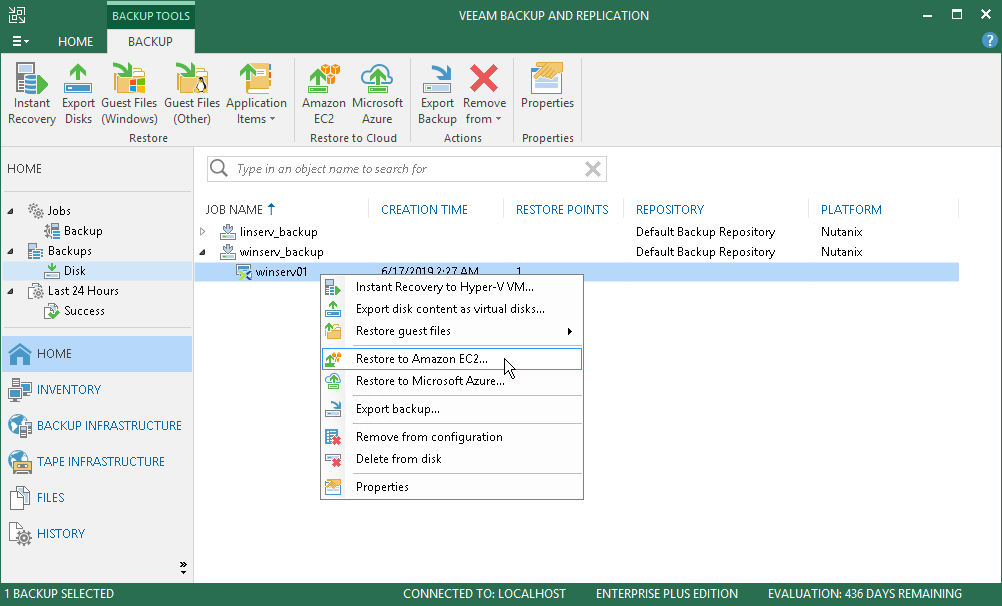Choose Instant Recovery to Hyper-V VM
Image resolution: width=1002 pixels, height=606 pixels.
coord(452,287)
